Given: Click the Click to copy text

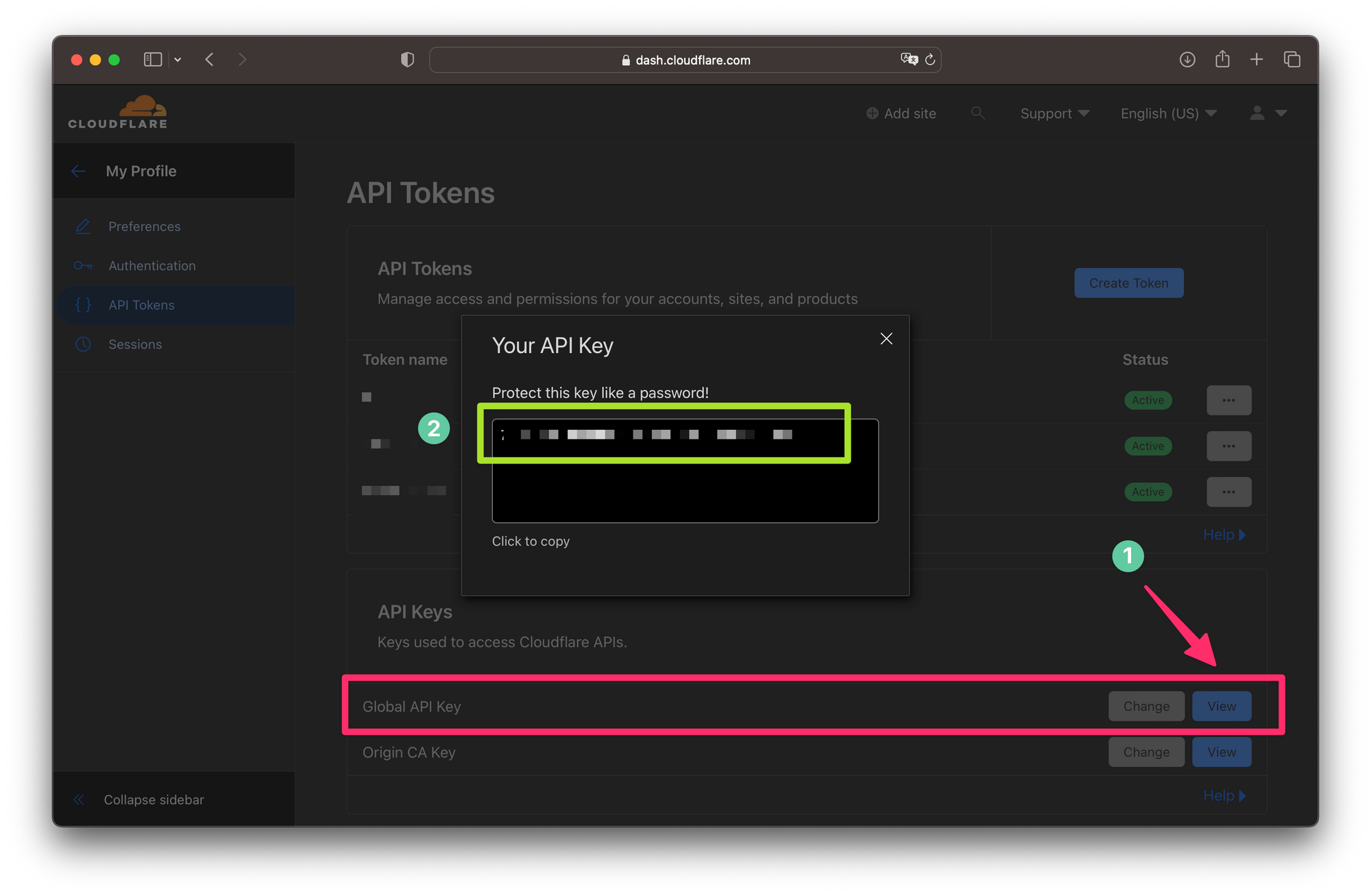Looking at the screenshot, I should [x=531, y=542].
